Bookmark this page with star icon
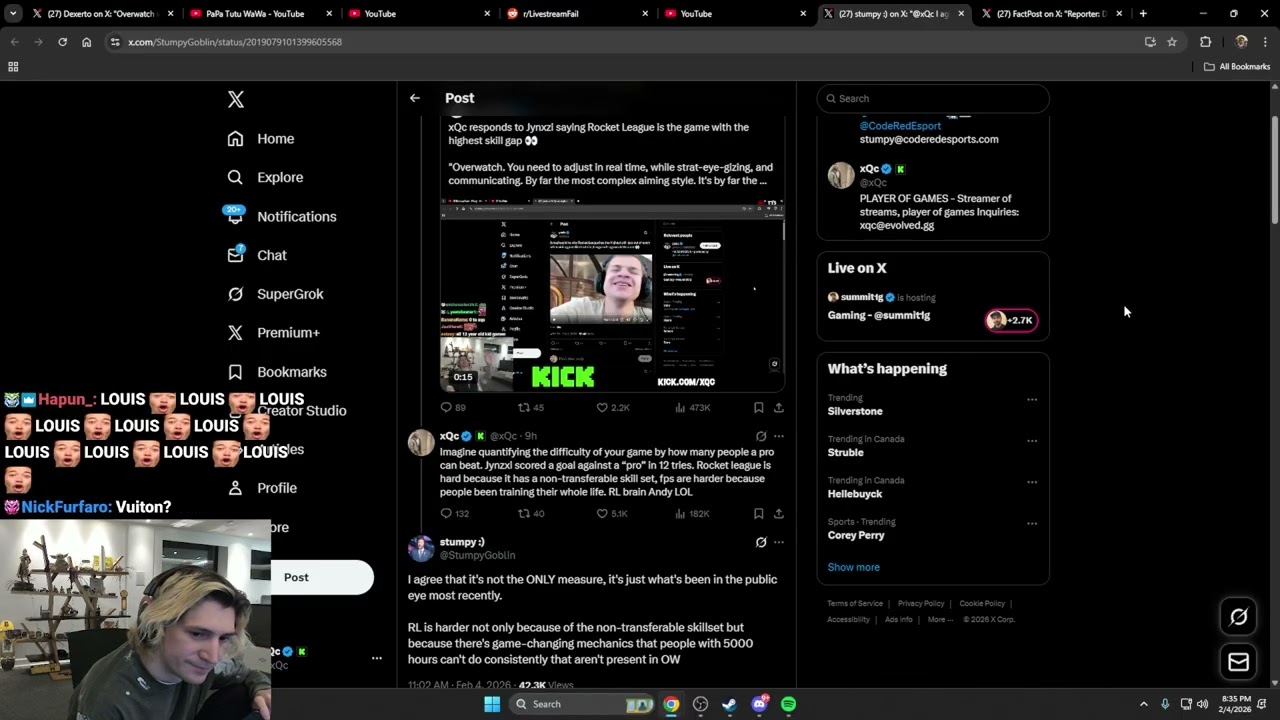 (x=1172, y=42)
